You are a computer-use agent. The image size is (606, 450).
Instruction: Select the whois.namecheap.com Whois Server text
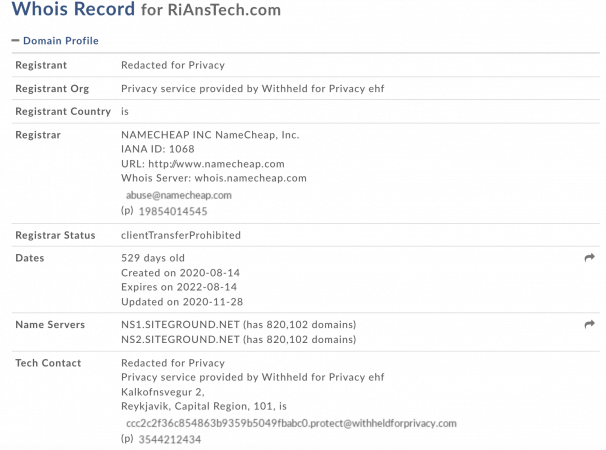click(x=250, y=178)
